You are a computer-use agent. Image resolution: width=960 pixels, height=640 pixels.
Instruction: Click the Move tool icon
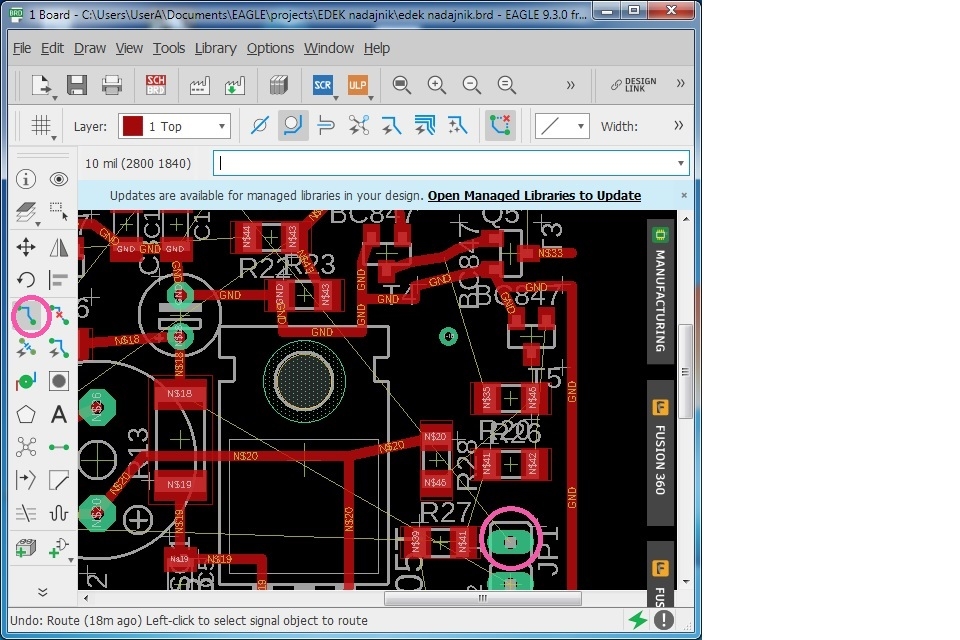point(26,247)
